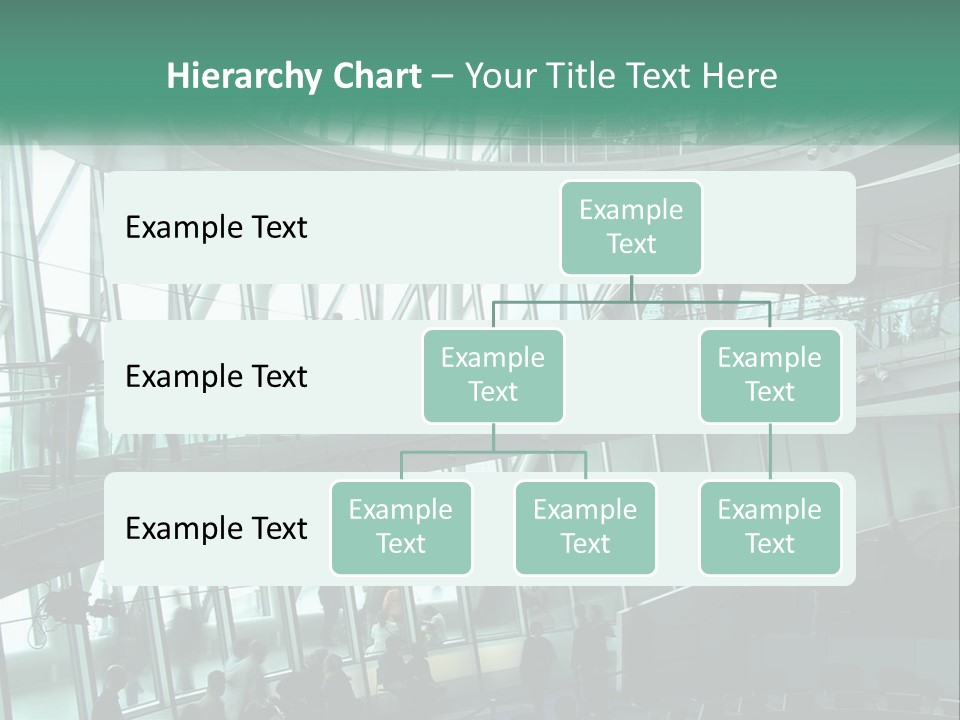Click the slide title starting with Hierarchy Chart
The height and width of the screenshot is (720, 960).
tap(471, 76)
